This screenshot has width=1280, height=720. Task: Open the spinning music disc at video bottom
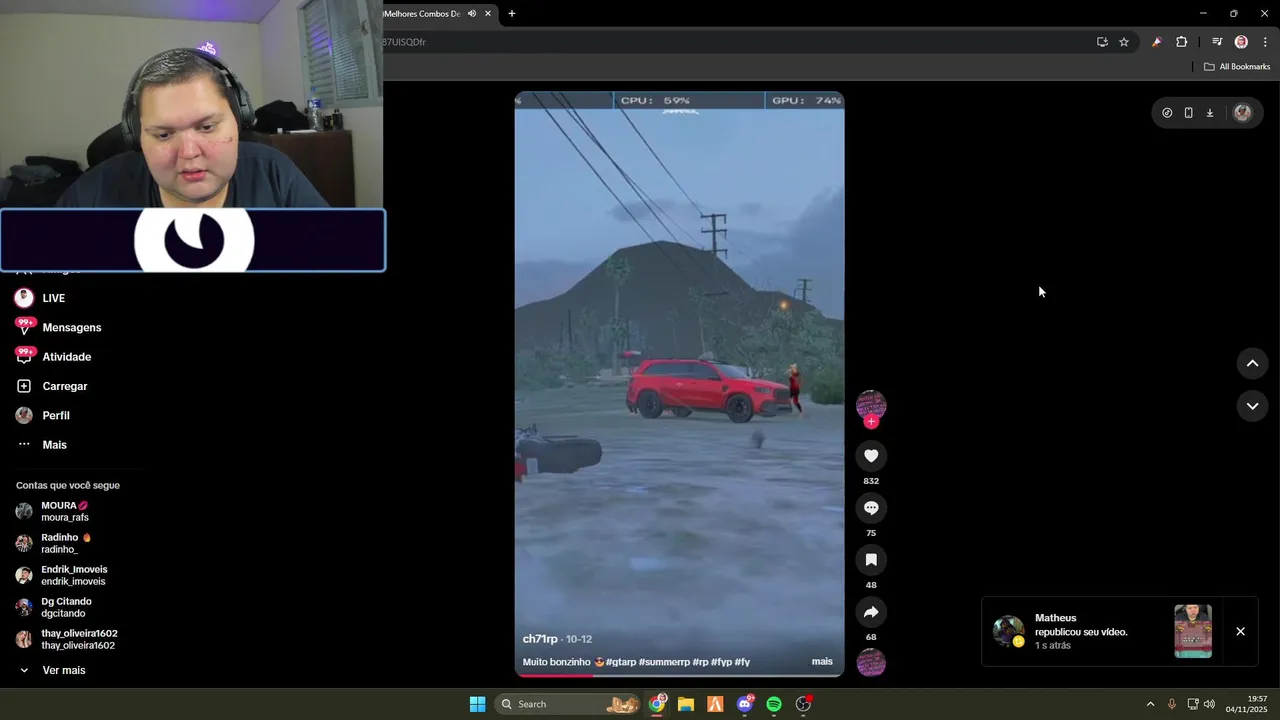[871, 662]
